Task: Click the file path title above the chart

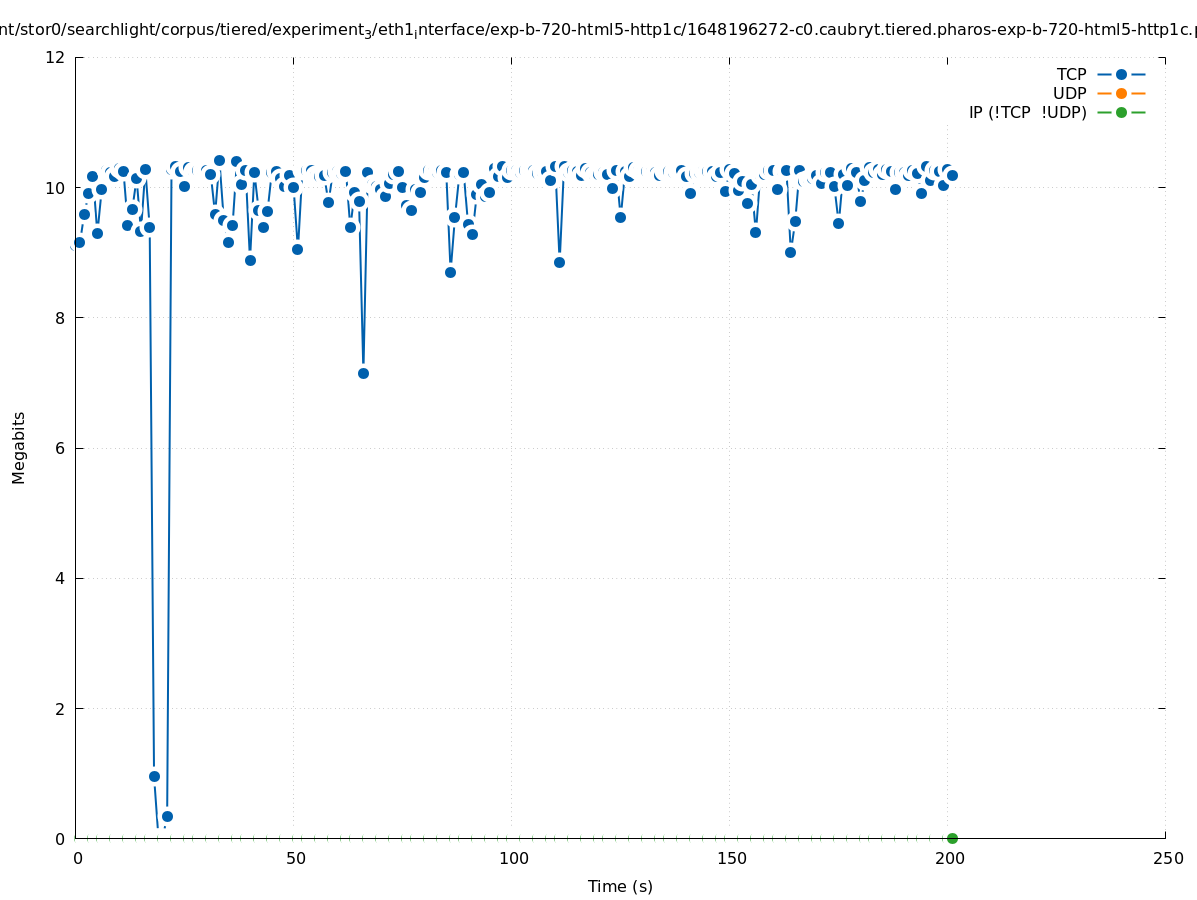Action: pos(598,29)
